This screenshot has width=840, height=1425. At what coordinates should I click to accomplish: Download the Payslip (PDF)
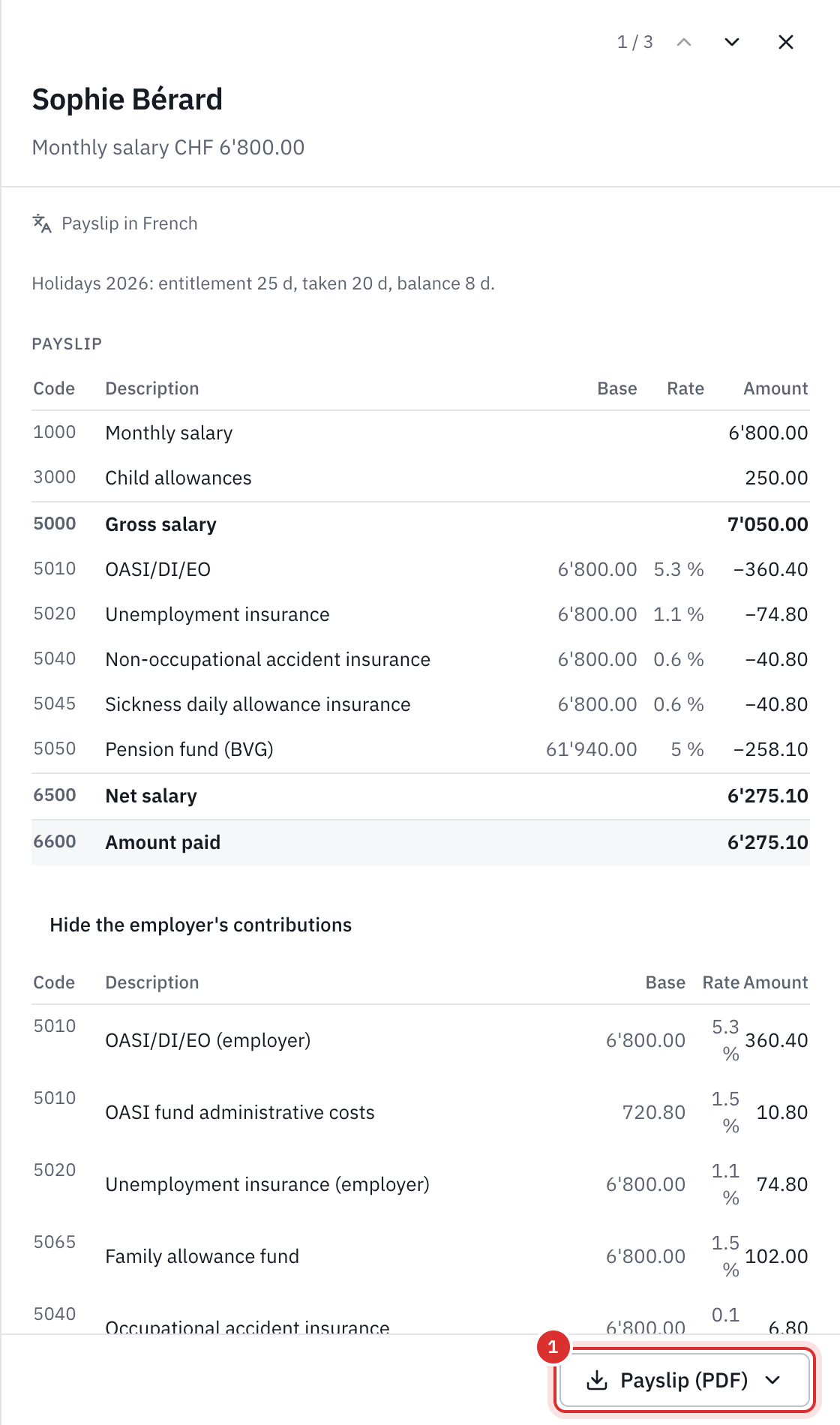pyautogui.click(x=685, y=1380)
